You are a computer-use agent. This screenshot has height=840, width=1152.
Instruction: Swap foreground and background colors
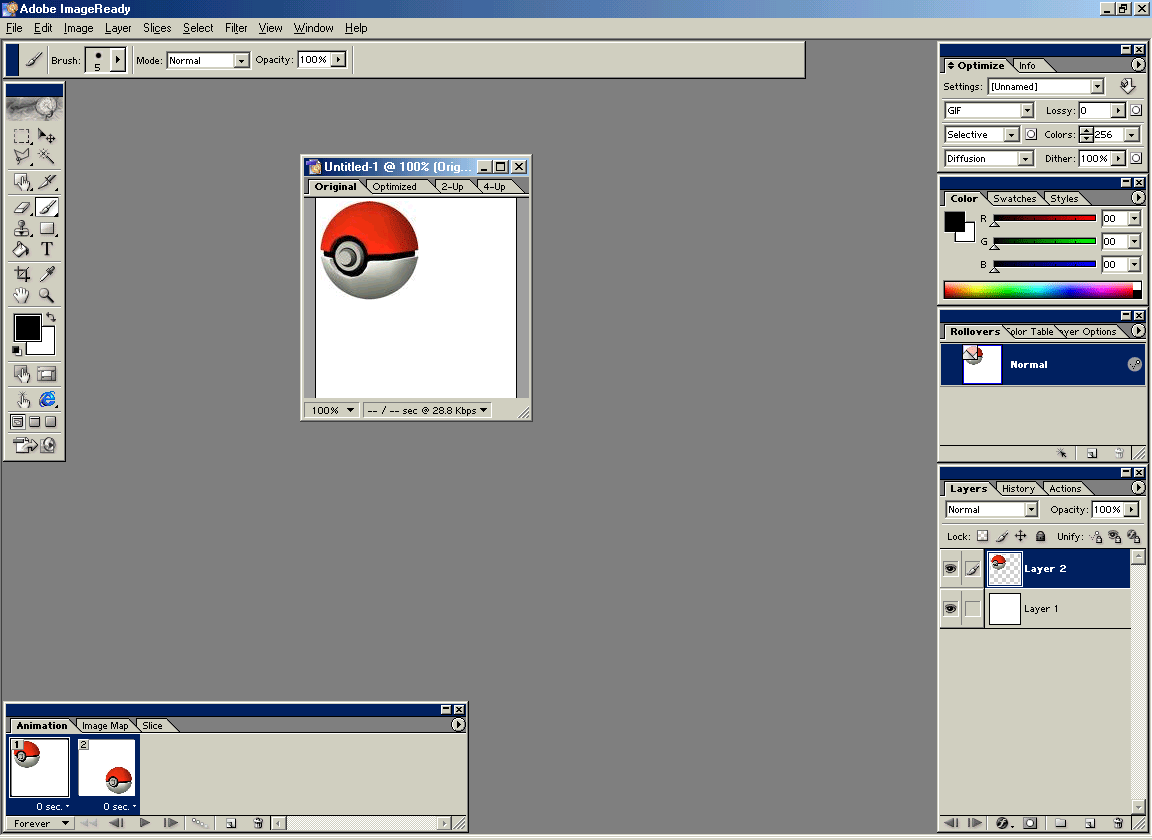pos(51,317)
